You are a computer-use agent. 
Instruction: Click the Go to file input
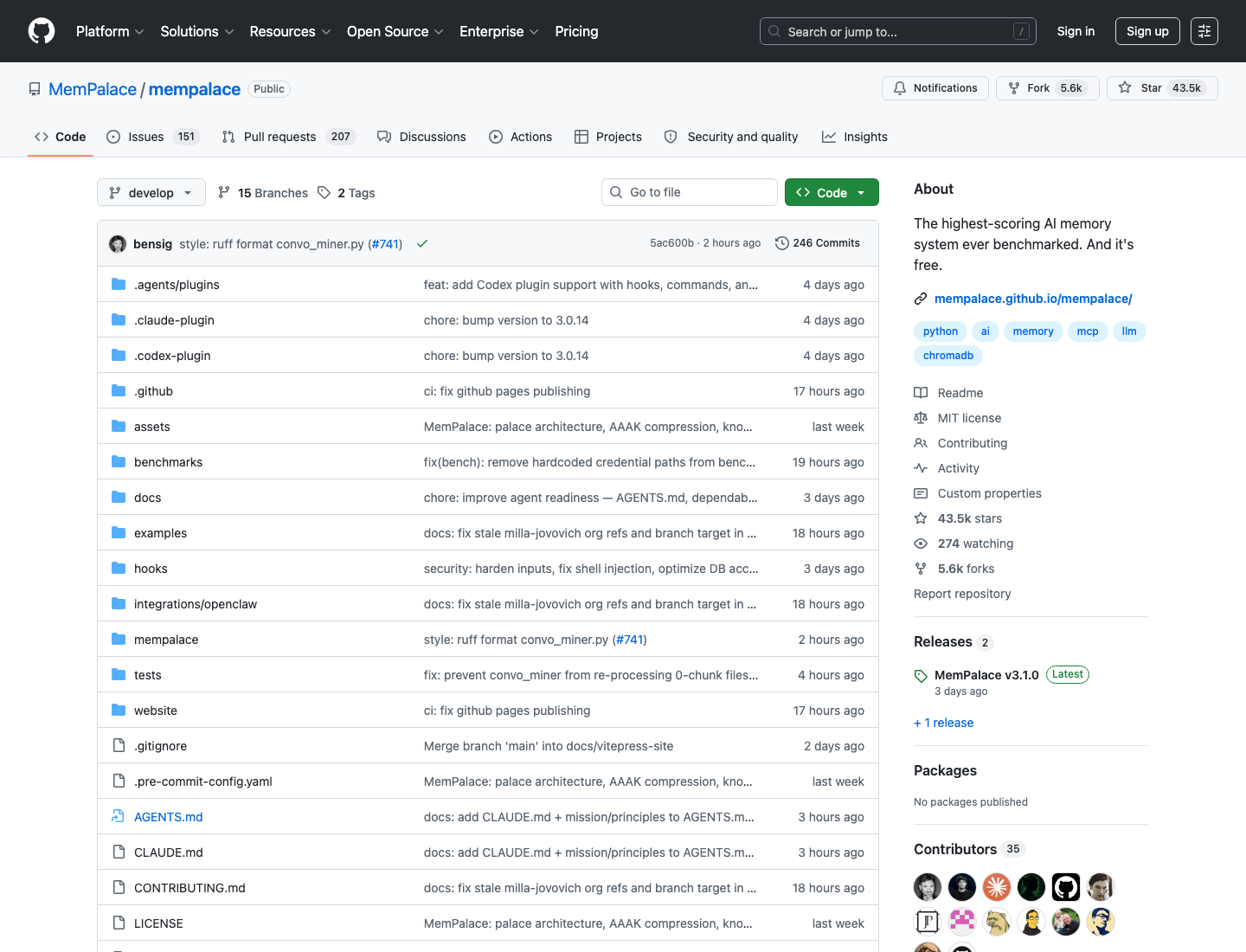point(690,192)
